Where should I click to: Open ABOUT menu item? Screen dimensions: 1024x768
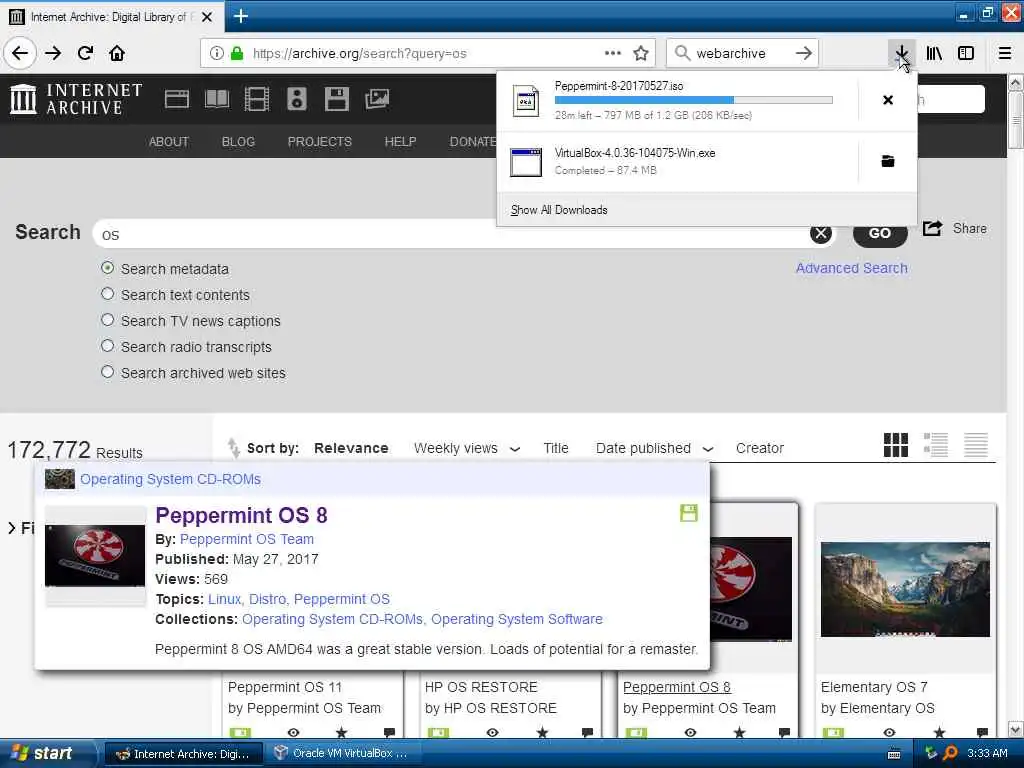pos(168,142)
